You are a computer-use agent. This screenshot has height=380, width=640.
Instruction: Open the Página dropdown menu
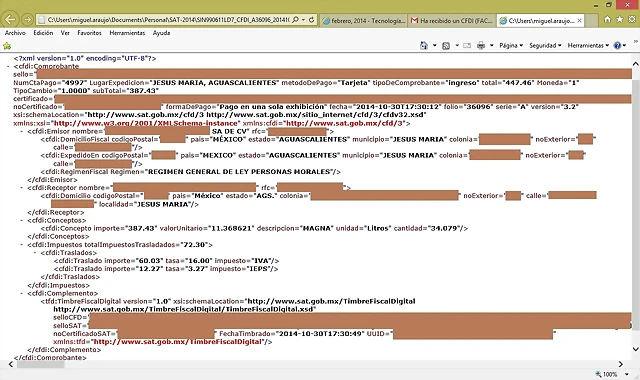pos(511,45)
